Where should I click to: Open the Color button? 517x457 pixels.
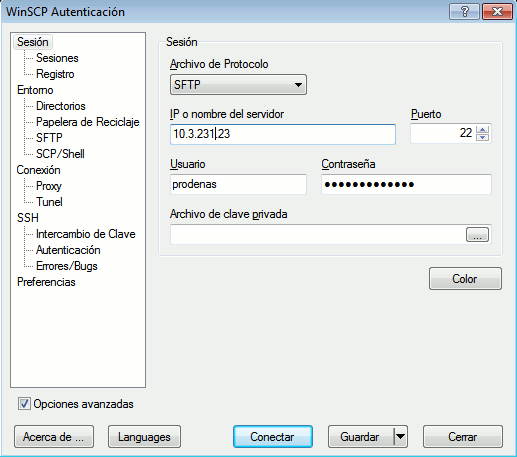465,279
